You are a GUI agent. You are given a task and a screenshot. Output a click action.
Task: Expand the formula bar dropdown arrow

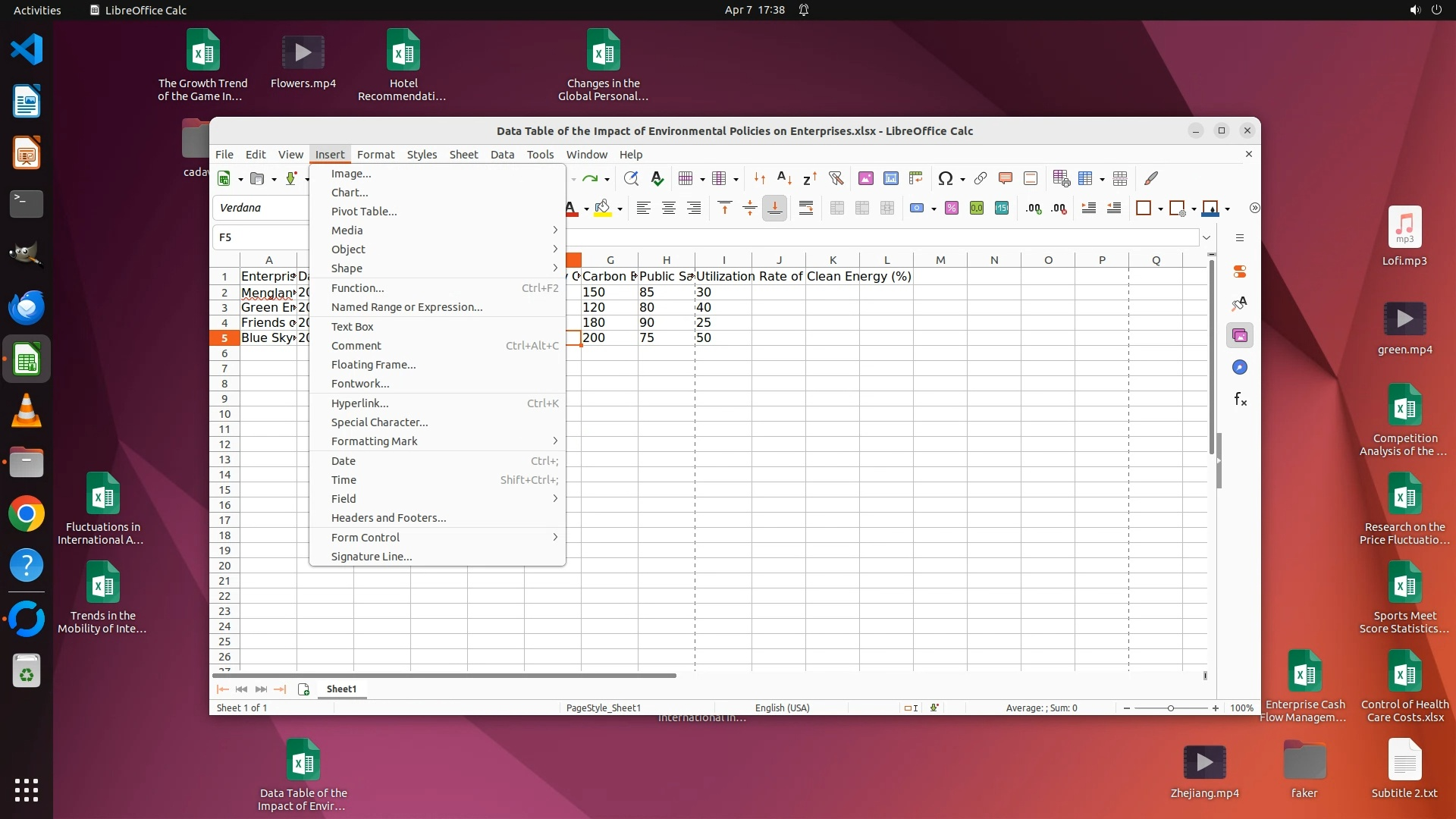point(1206,238)
